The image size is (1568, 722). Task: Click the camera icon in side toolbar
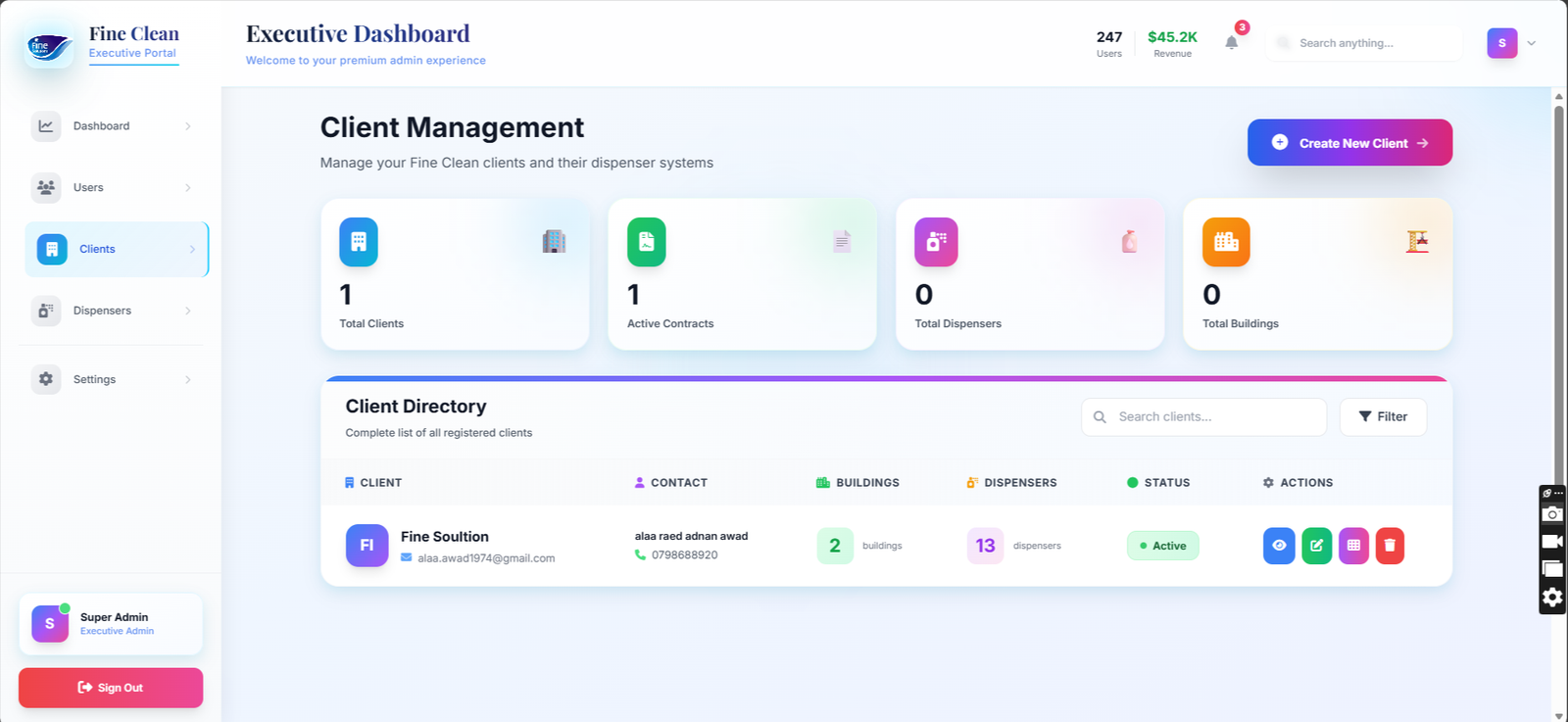[1552, 514]
